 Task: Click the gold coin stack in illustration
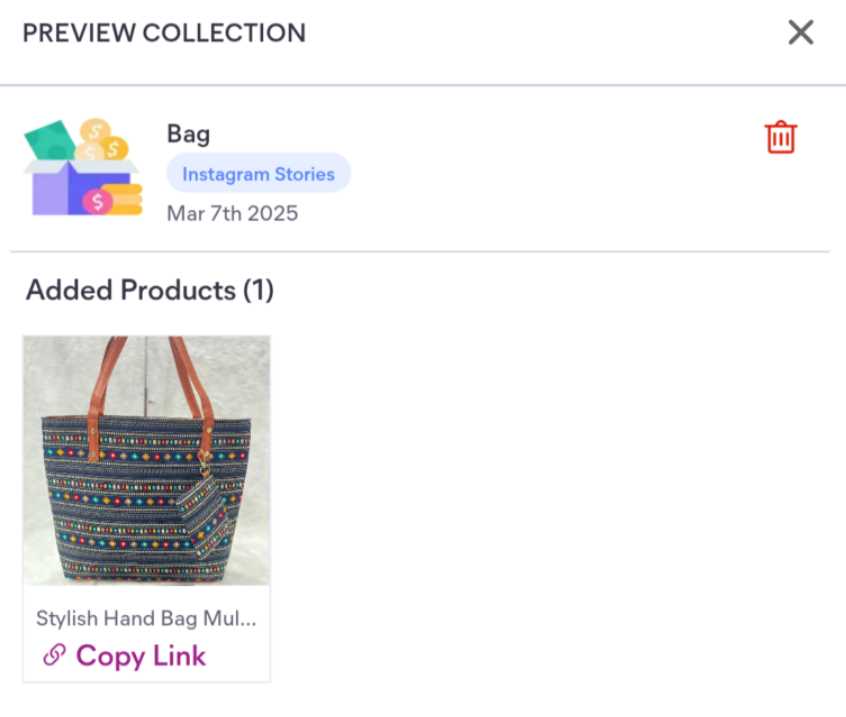(122, 199)
